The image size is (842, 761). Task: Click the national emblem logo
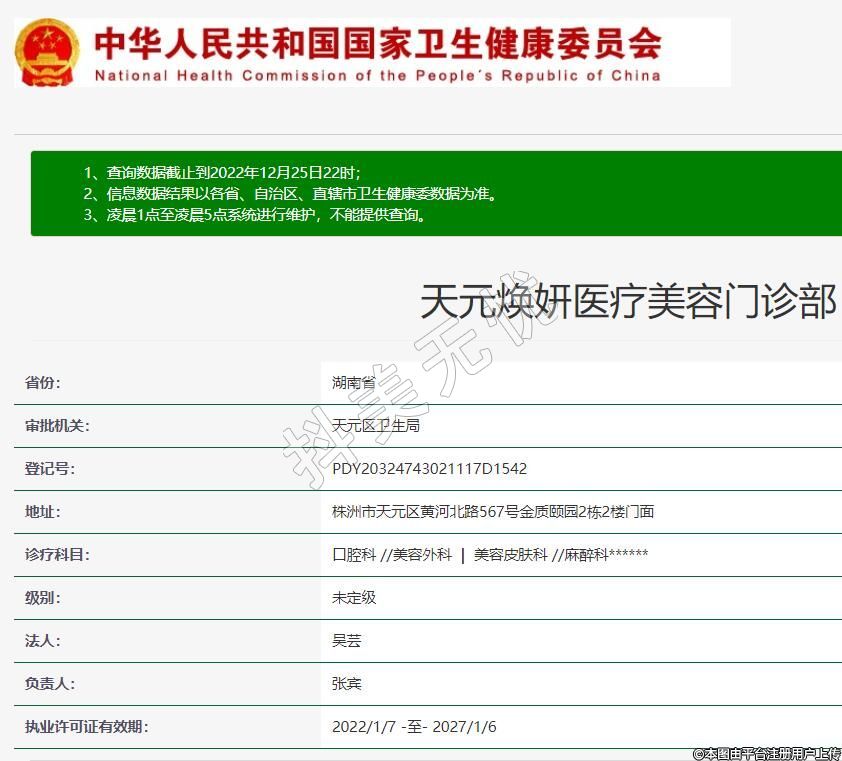[47, 52]
